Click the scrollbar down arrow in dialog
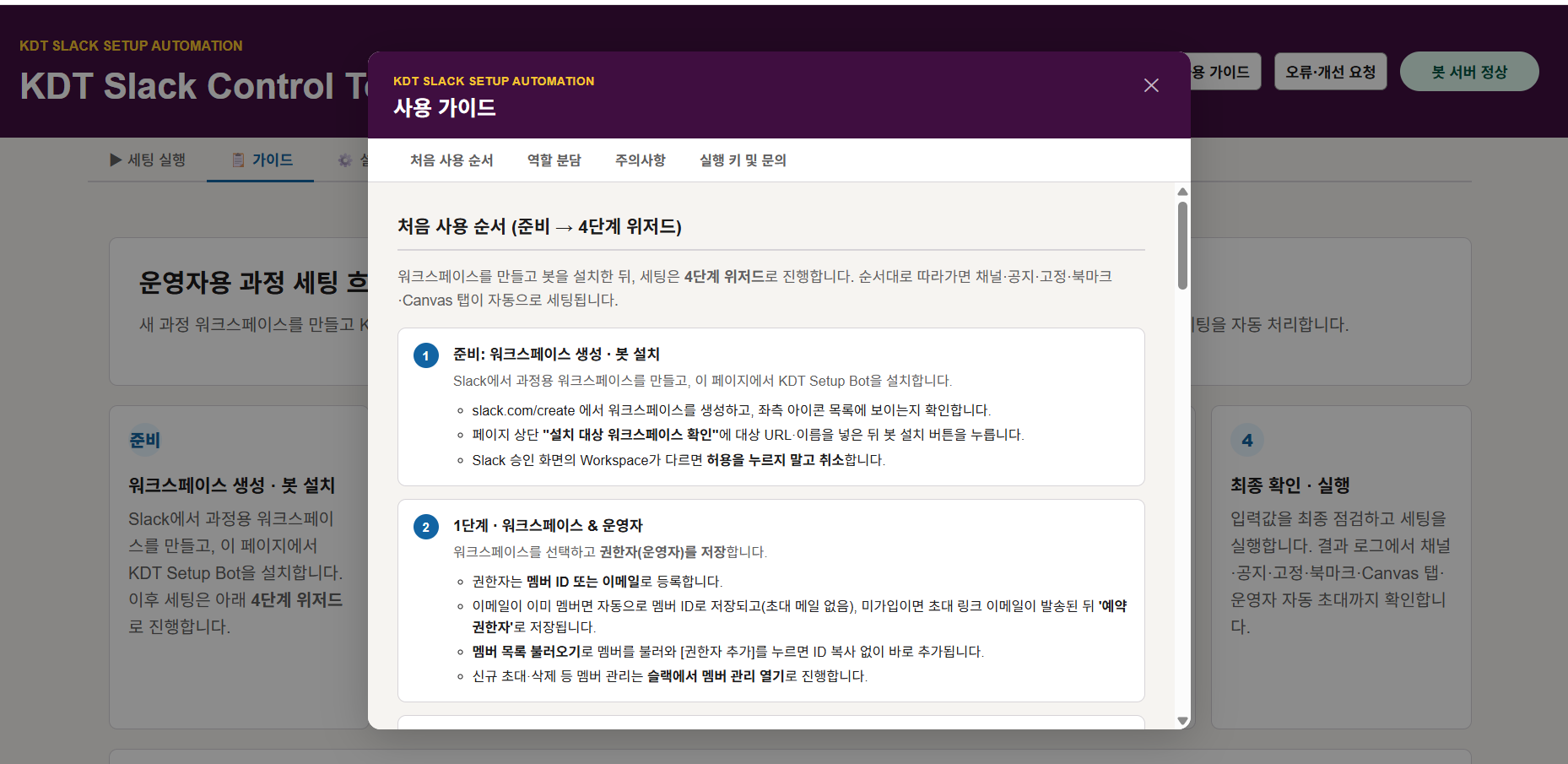 [x=1182, y=721]
